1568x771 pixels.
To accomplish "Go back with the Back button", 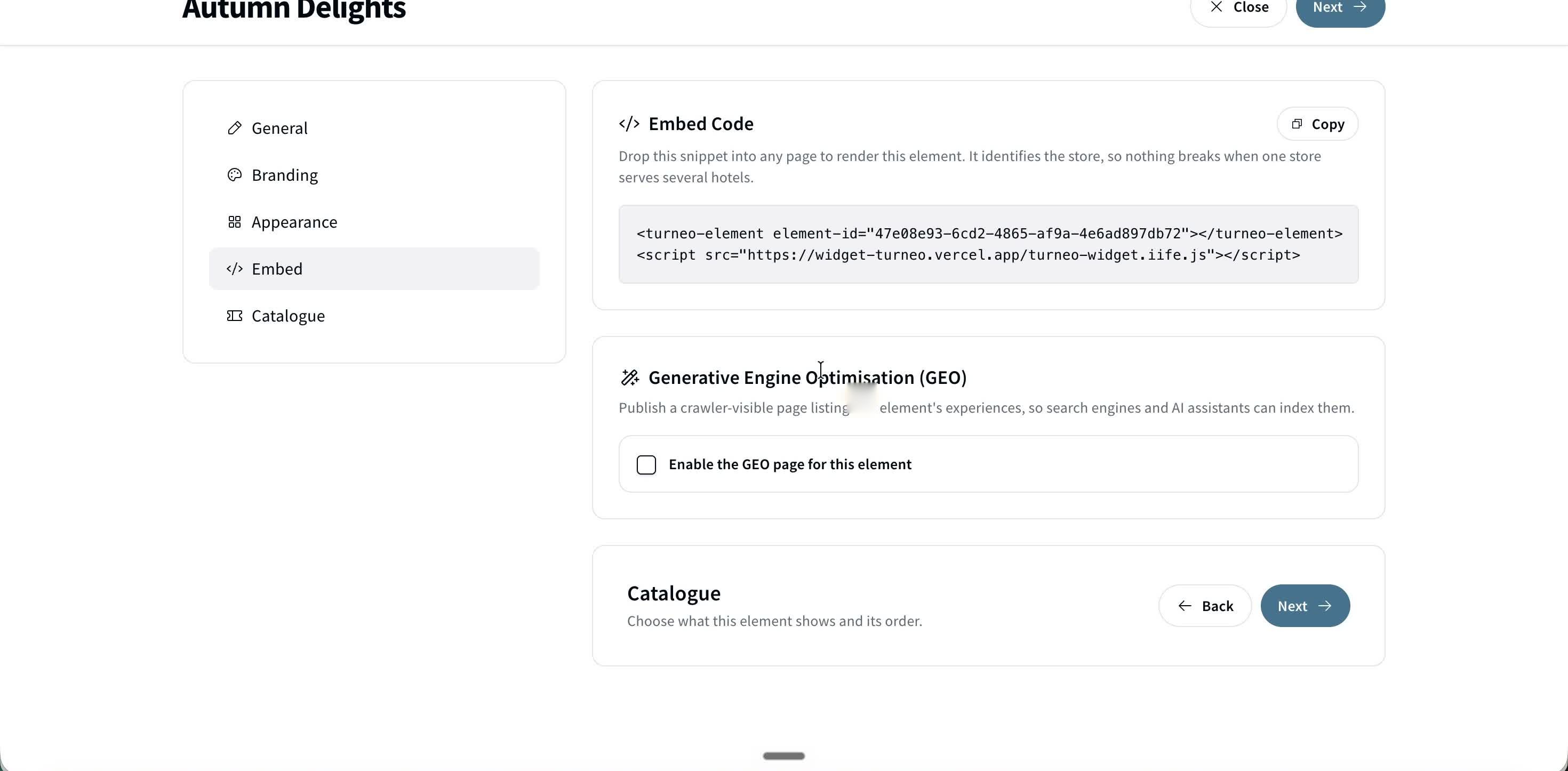I will [1205, 606].
